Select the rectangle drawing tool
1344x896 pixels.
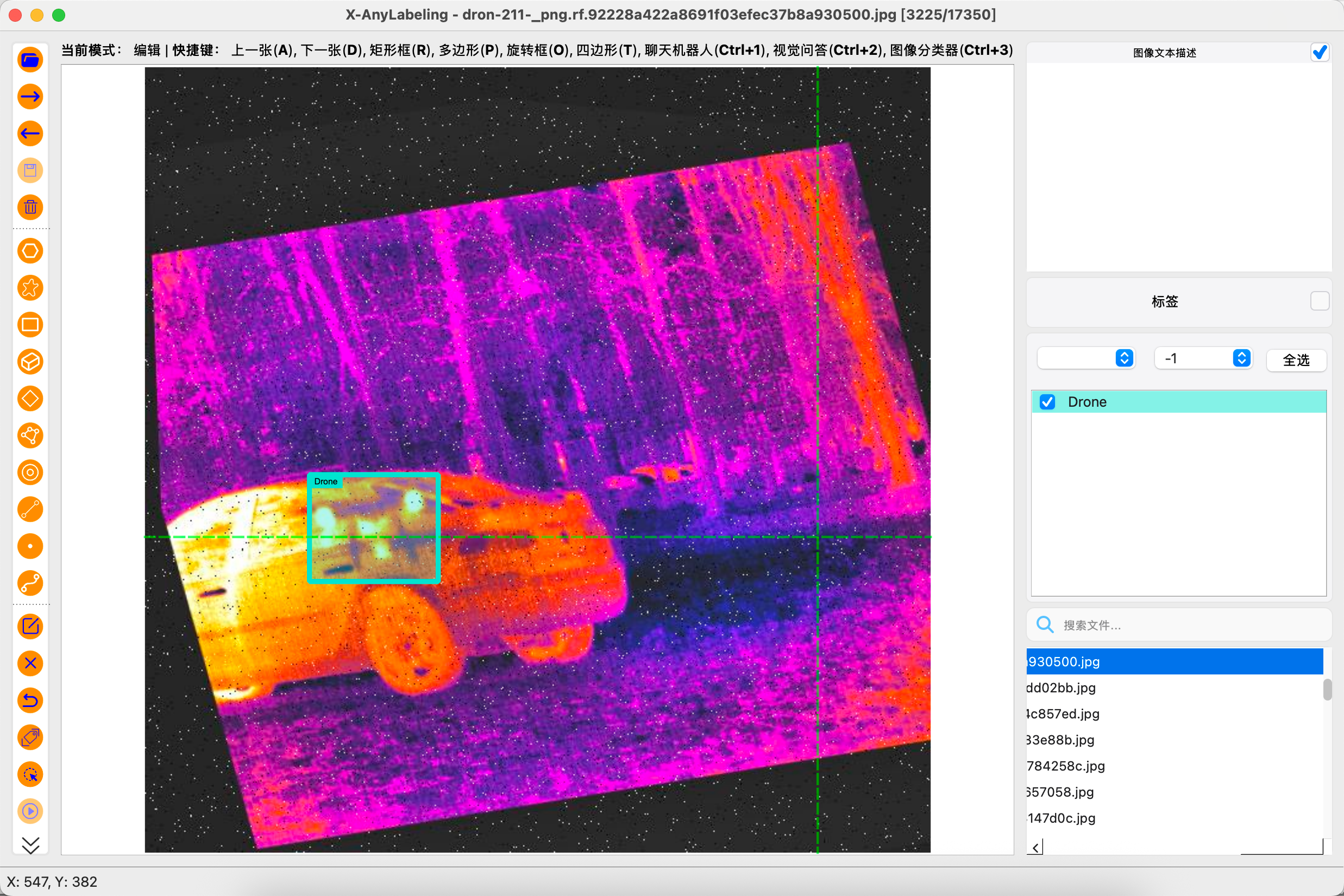(x=30, y=325)
